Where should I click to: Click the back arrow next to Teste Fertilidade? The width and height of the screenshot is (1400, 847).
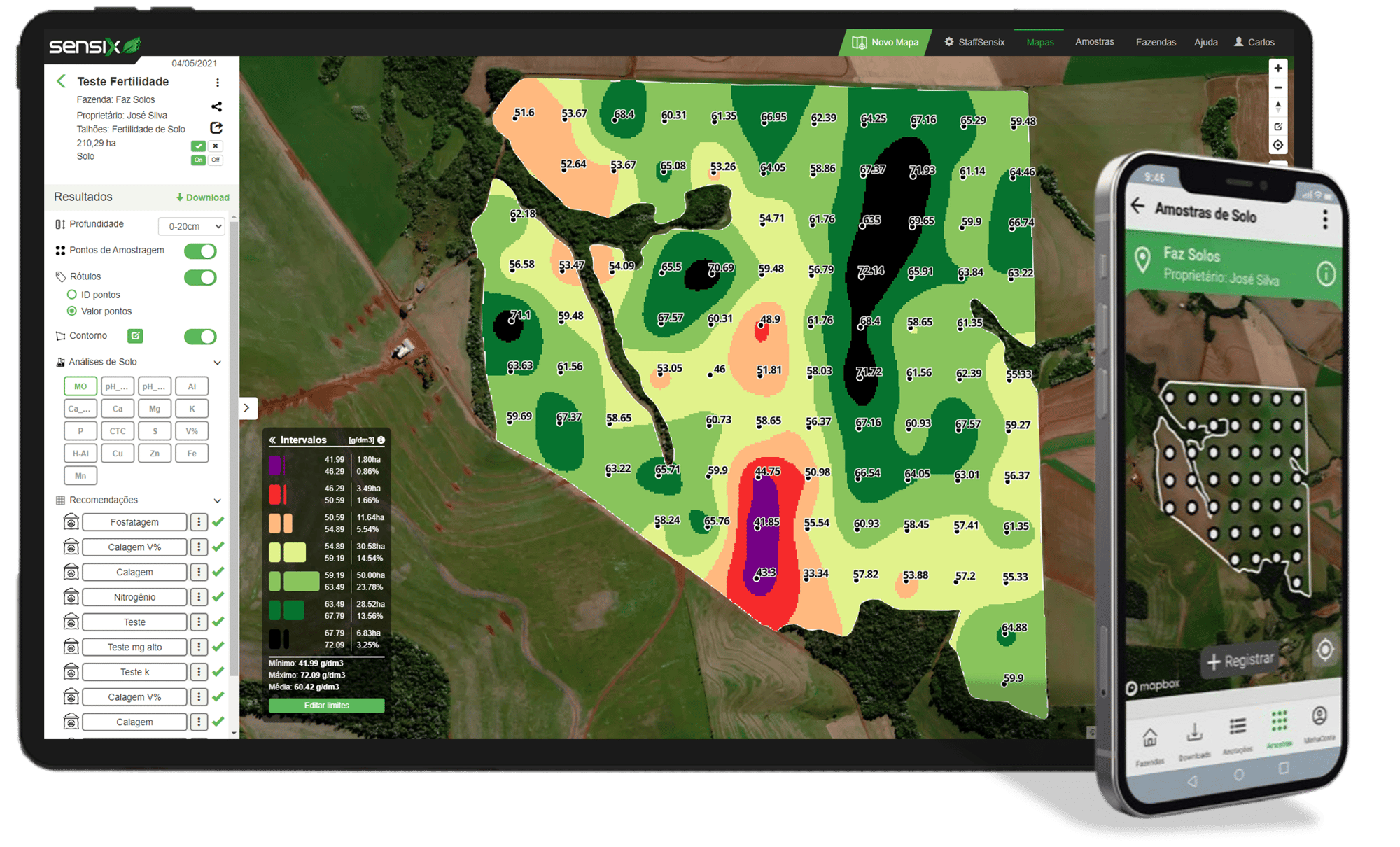point(62,81)
